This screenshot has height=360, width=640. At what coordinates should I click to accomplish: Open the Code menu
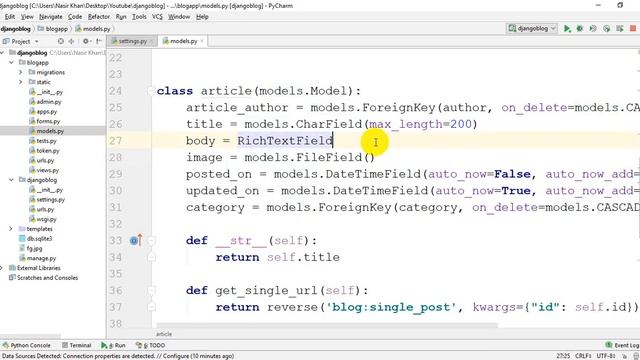(x=75, y=17)
